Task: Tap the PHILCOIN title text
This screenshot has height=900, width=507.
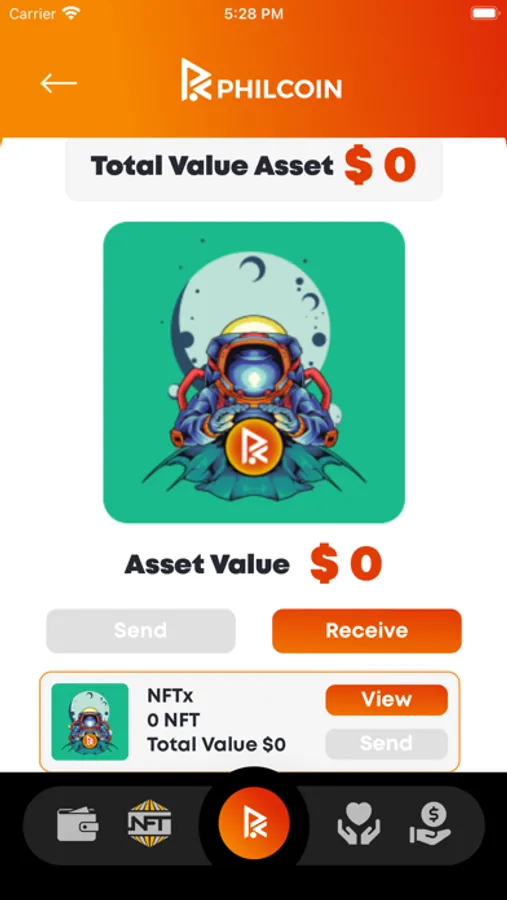Action: [280, 88]
